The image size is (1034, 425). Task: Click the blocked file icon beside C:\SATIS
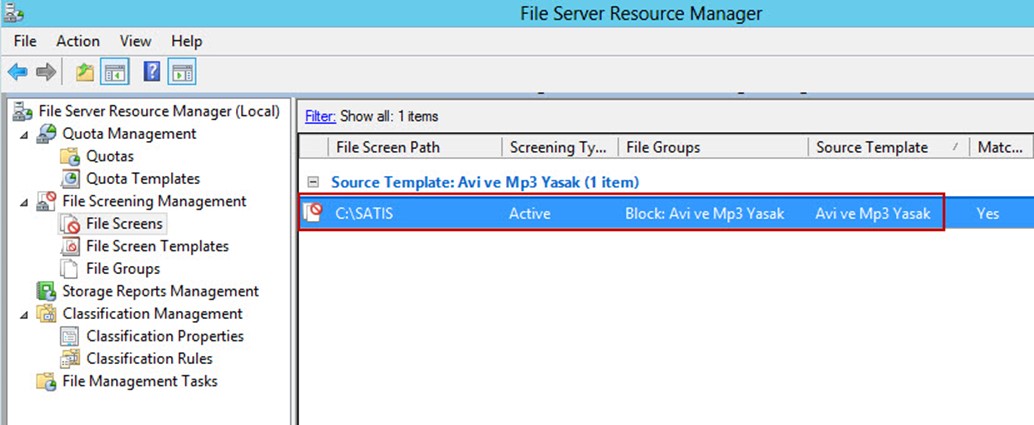point(313,212)
